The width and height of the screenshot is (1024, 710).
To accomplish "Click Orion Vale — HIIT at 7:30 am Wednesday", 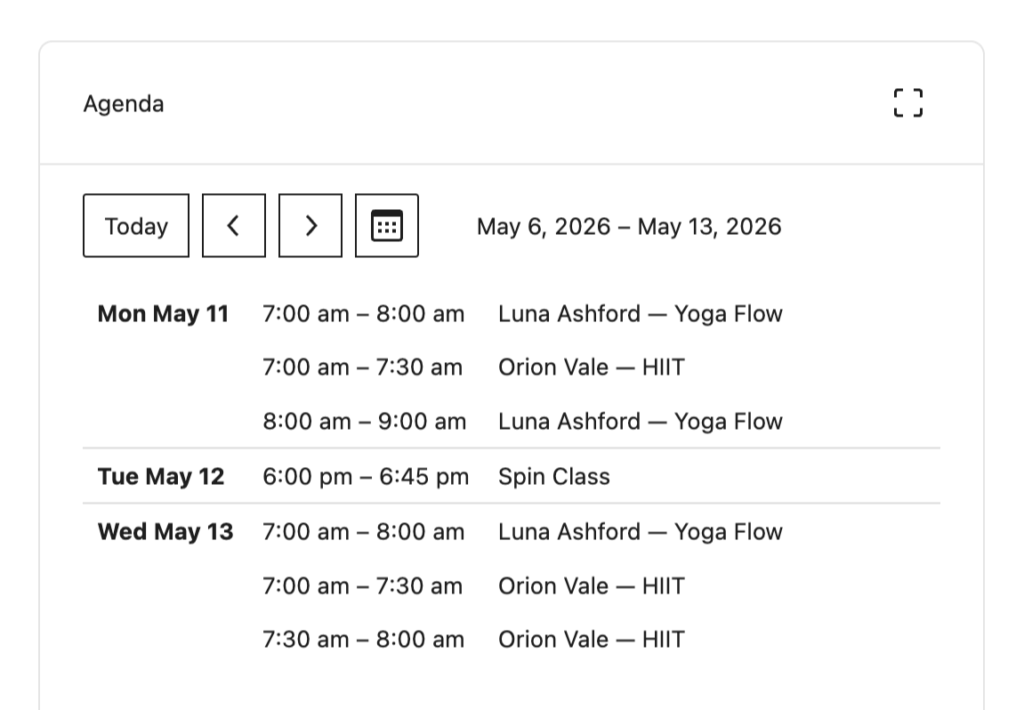I will [592, 639].
